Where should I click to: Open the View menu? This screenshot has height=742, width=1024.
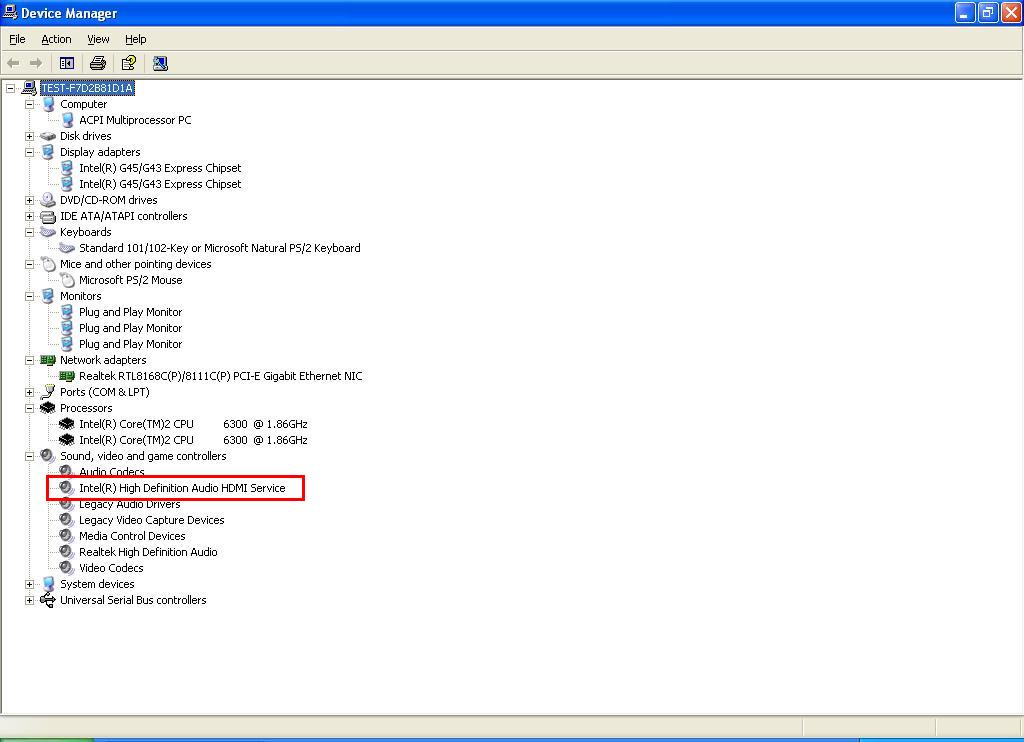click(99, 39)
